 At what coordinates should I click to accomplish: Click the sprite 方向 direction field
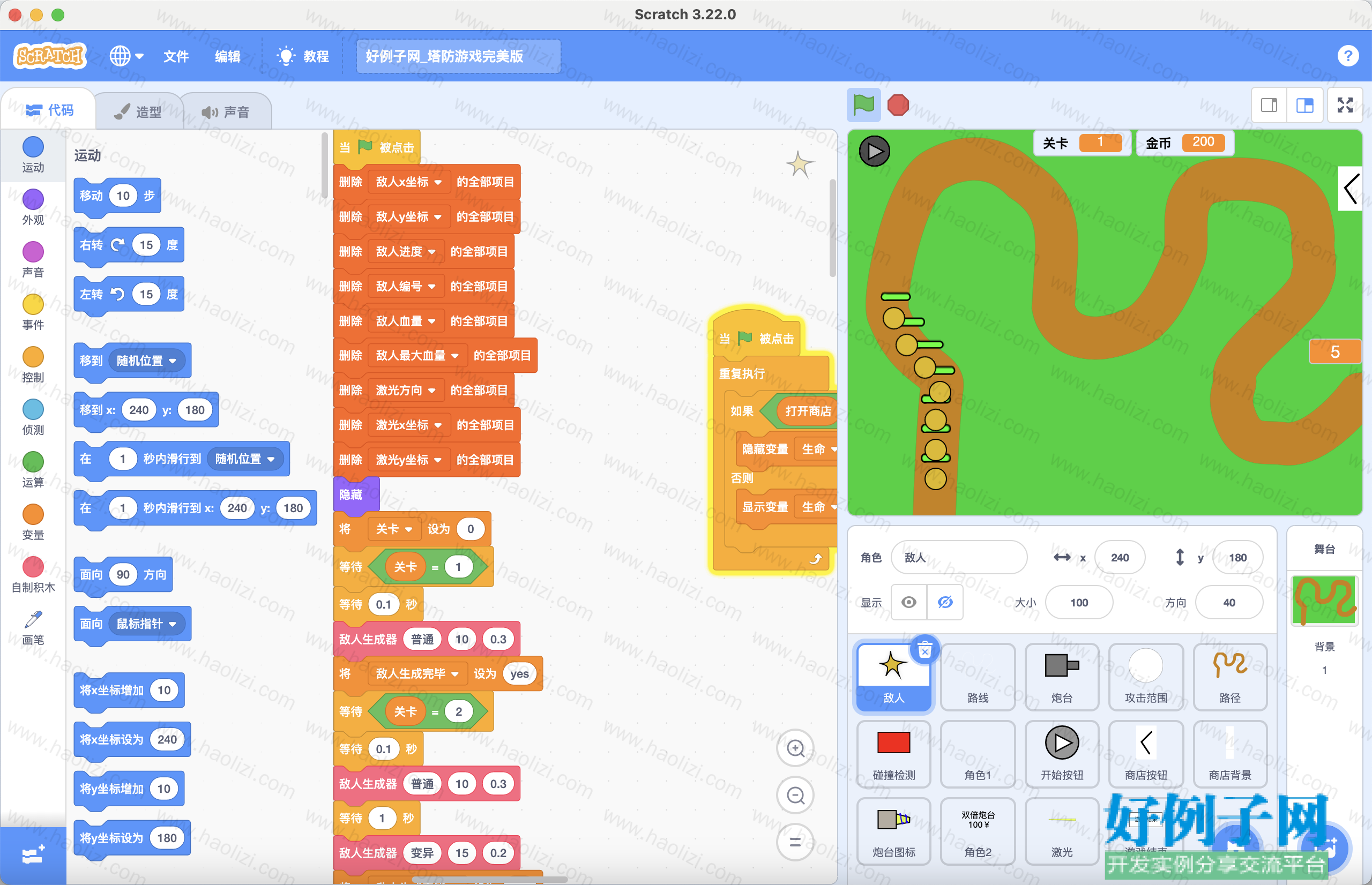1229,602
